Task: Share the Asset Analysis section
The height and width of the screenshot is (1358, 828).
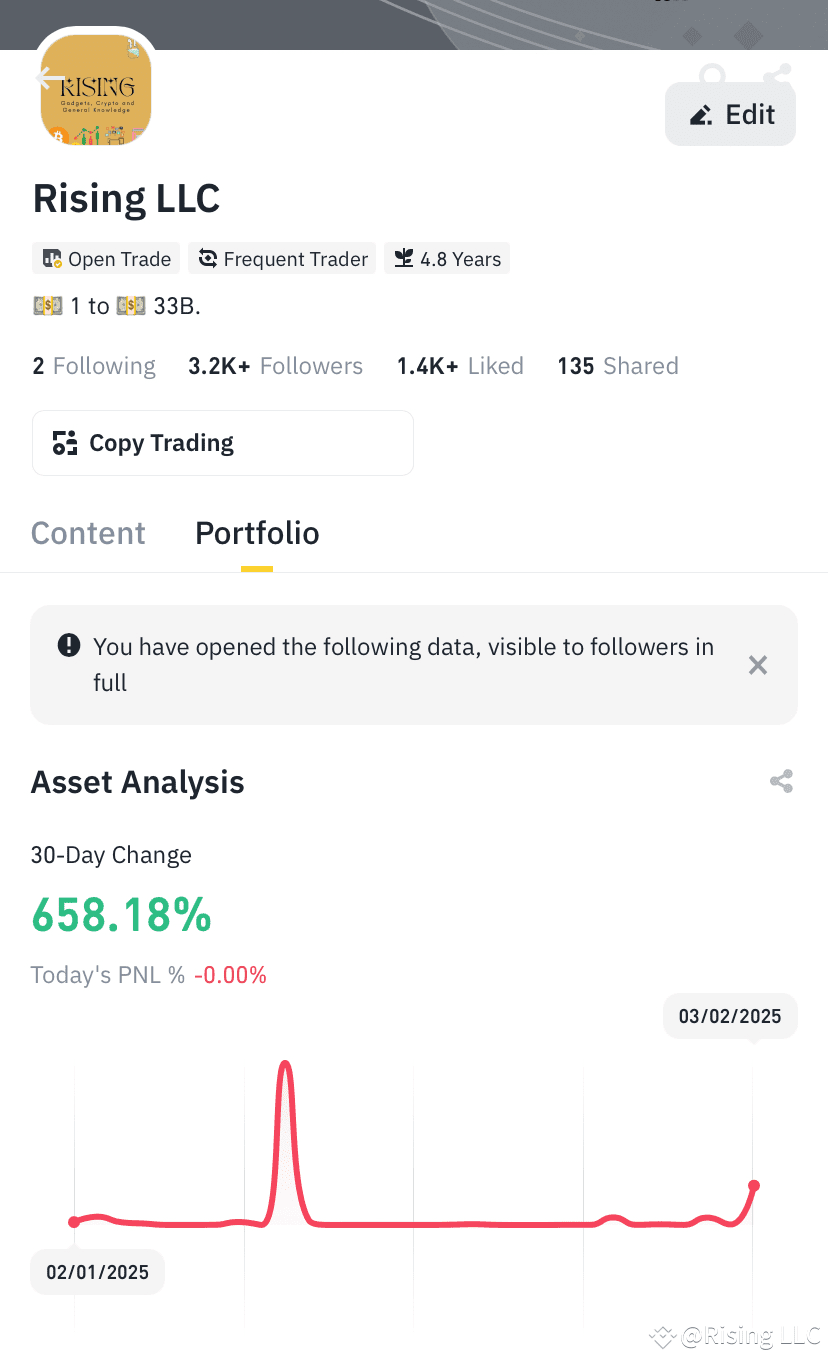Action: (x=781, y=782)
